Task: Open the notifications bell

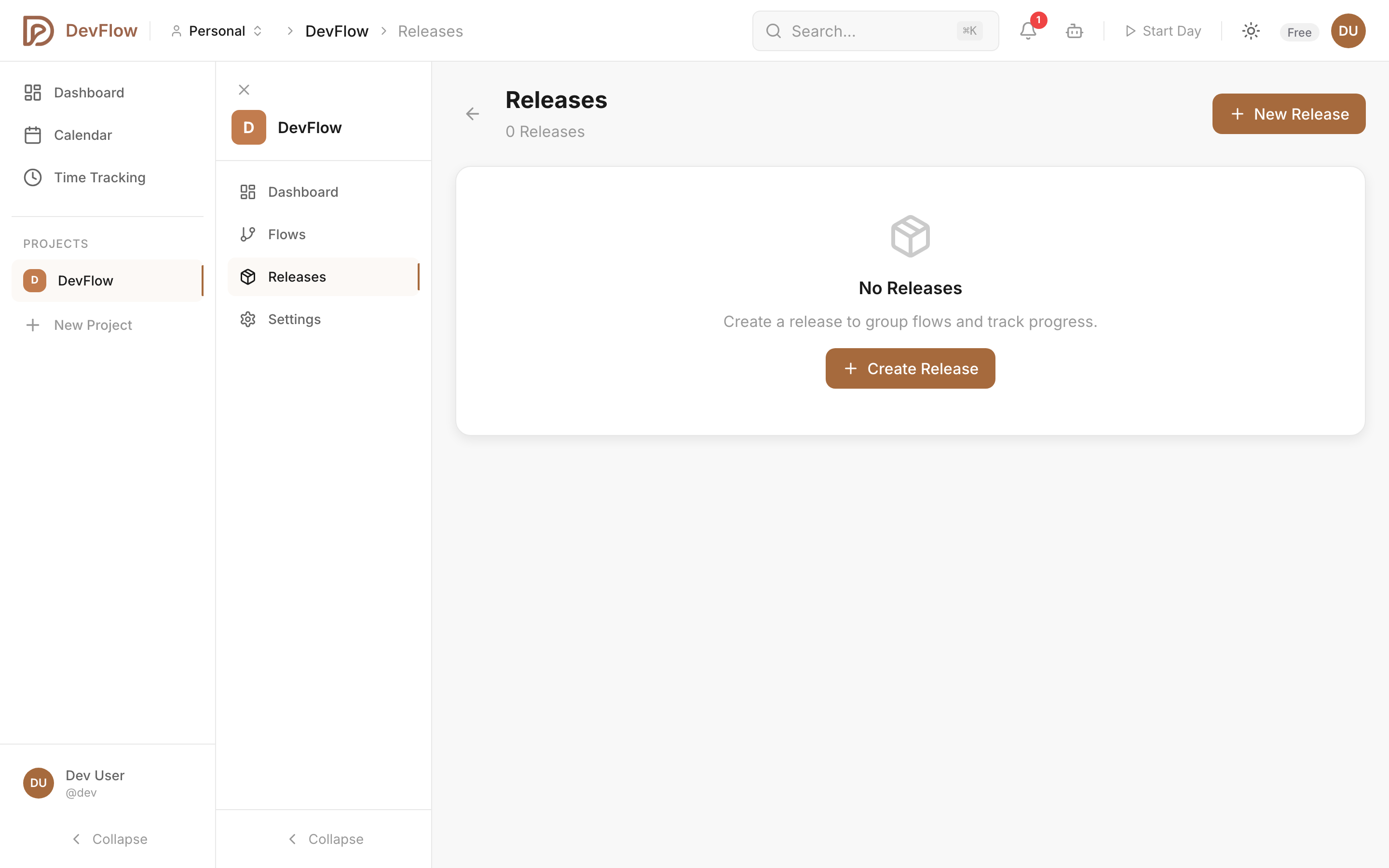Action: tap(1027, 31)
